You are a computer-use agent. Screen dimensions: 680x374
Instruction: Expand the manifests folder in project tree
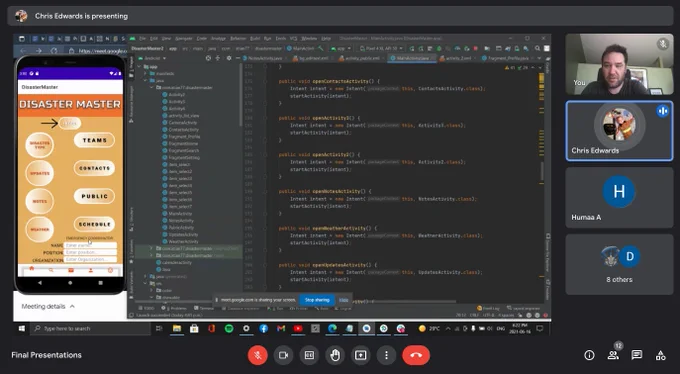coord(146,74)
